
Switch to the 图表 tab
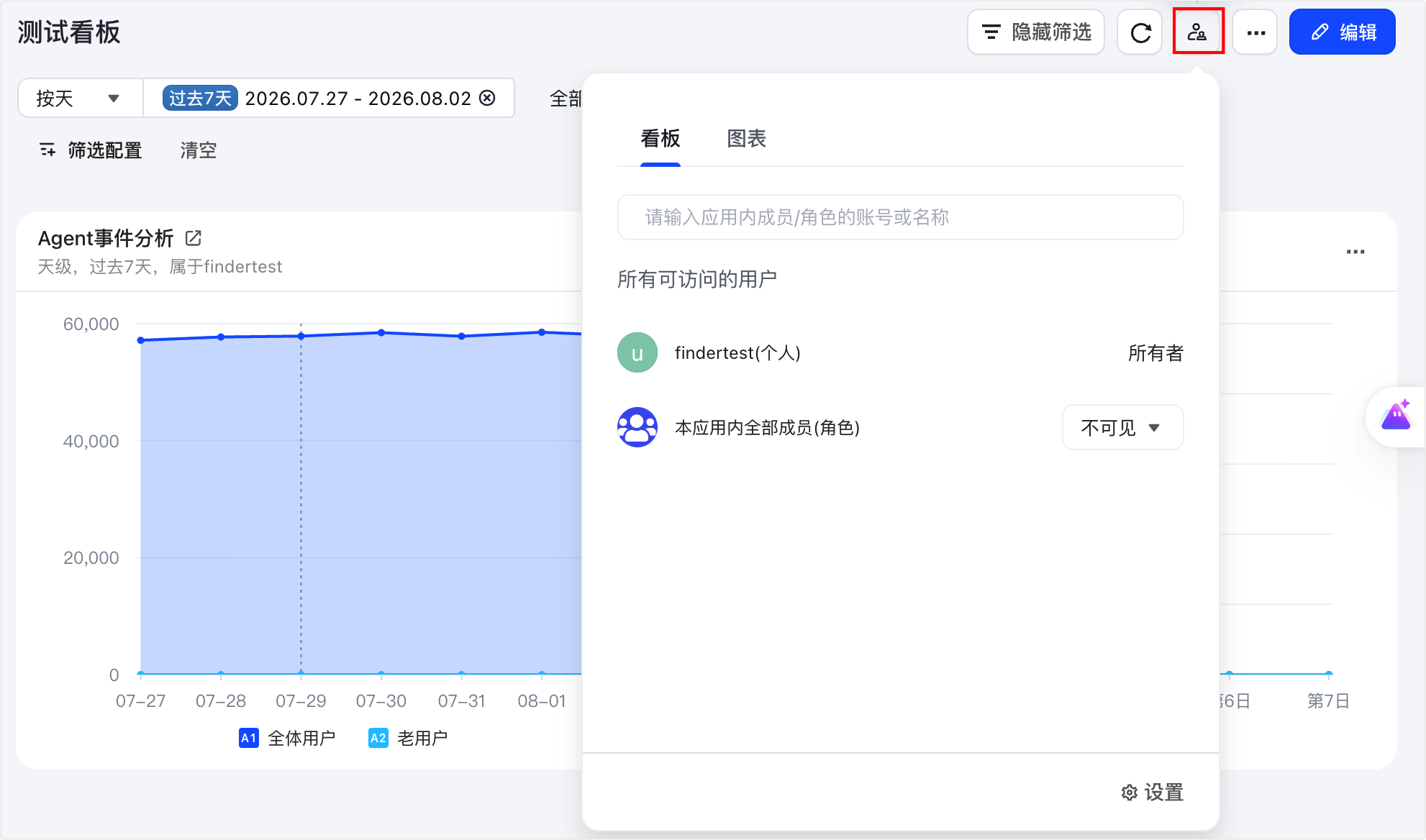pyautogui.click(x=746, y=139)
